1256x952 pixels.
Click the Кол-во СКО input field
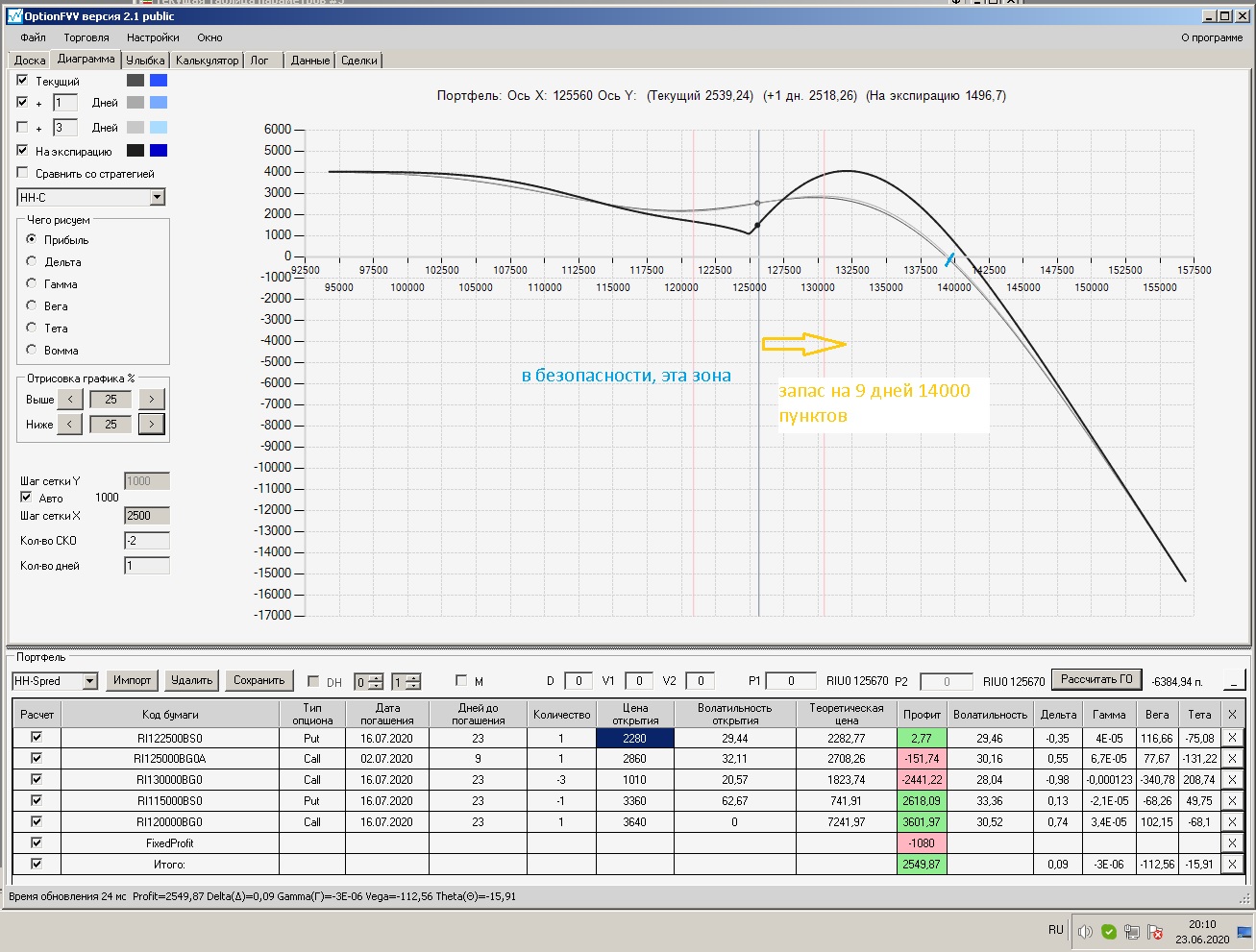147,541
